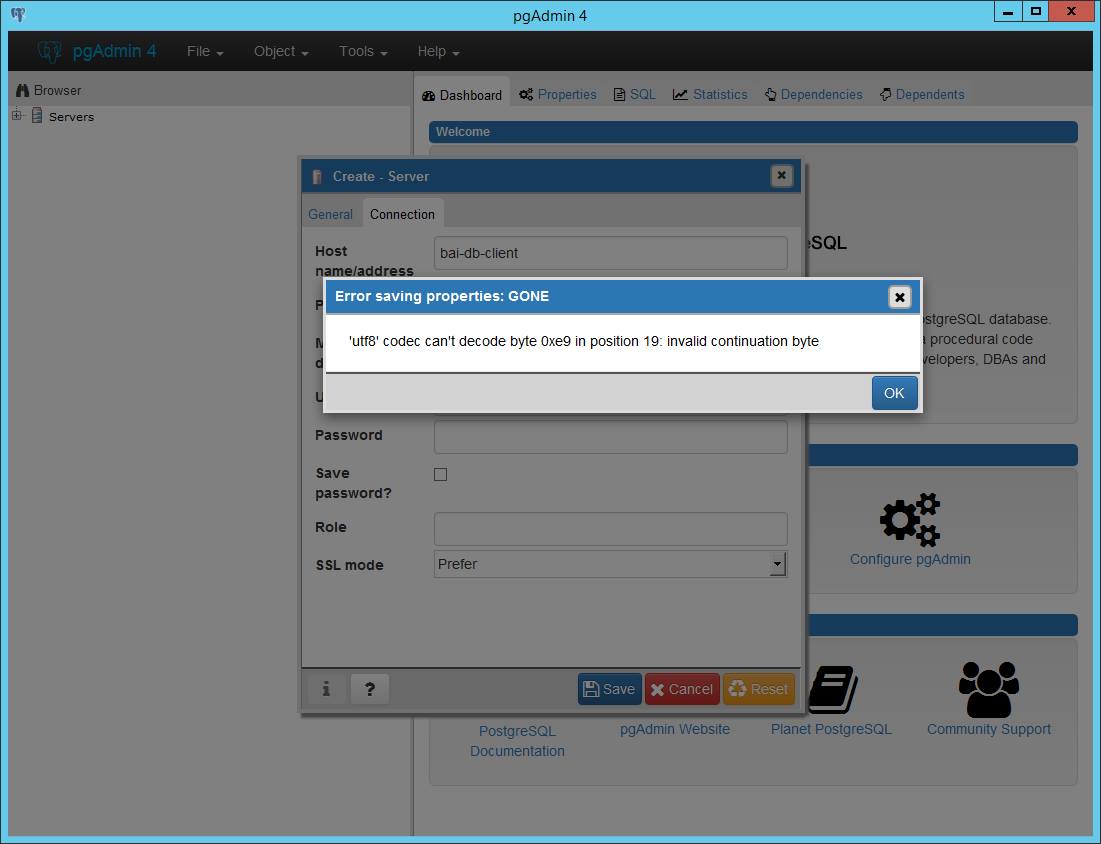This screenshot has width=1101, height=844.
Task: Open the Object menu
Action: point(281,51)
